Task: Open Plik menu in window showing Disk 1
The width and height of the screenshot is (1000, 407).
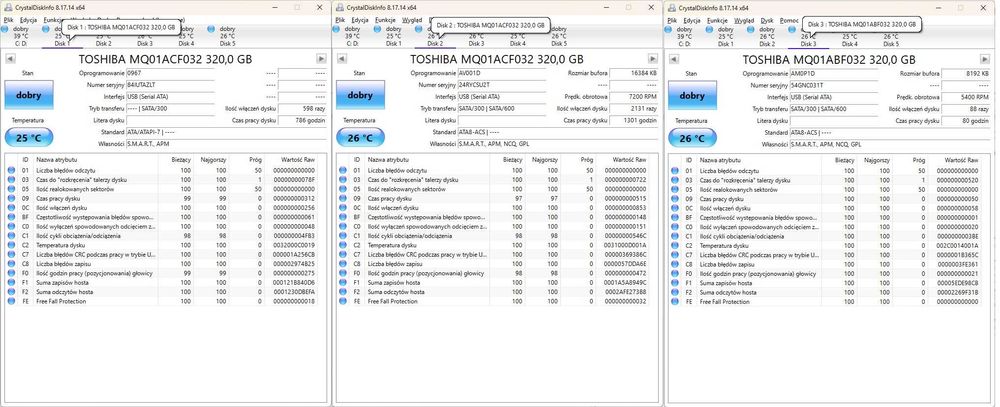Action: click(8, 20)
